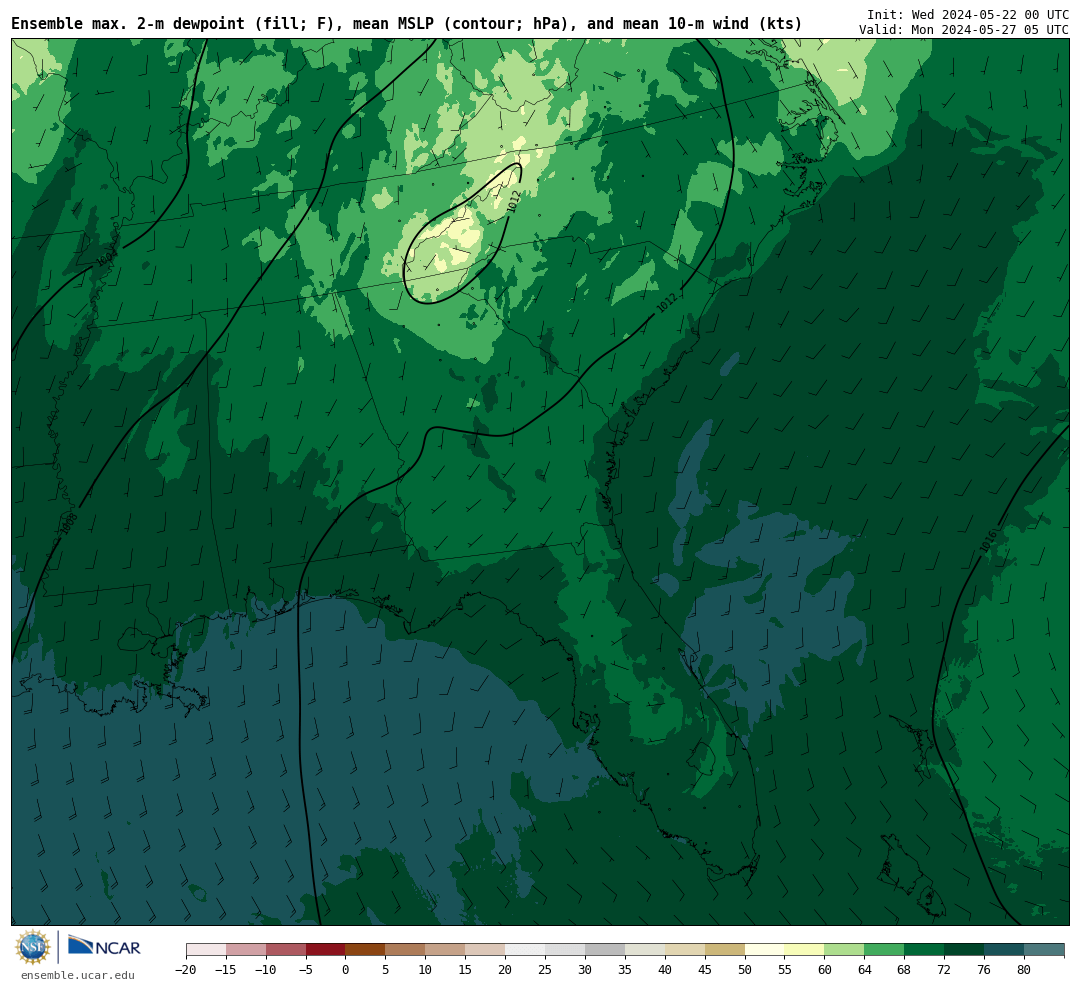
Task: Click the 40 colorbar tick label
Action: (x=665, y=970)
